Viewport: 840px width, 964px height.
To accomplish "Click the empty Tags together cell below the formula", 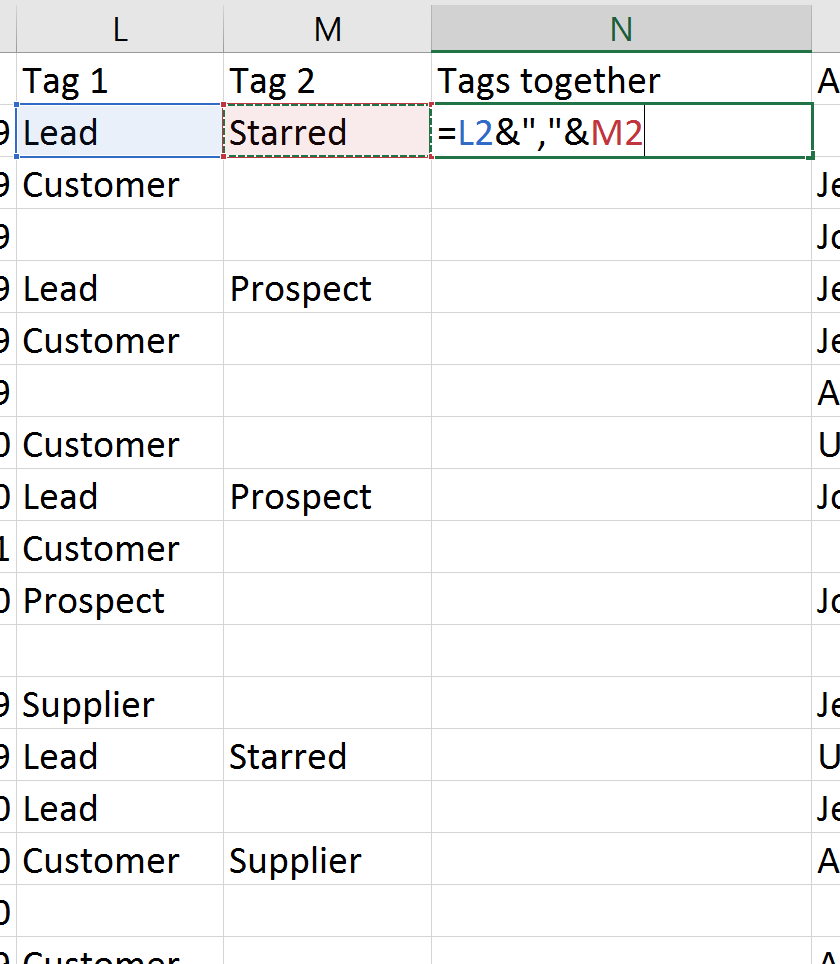I will [x=621, y=184].
